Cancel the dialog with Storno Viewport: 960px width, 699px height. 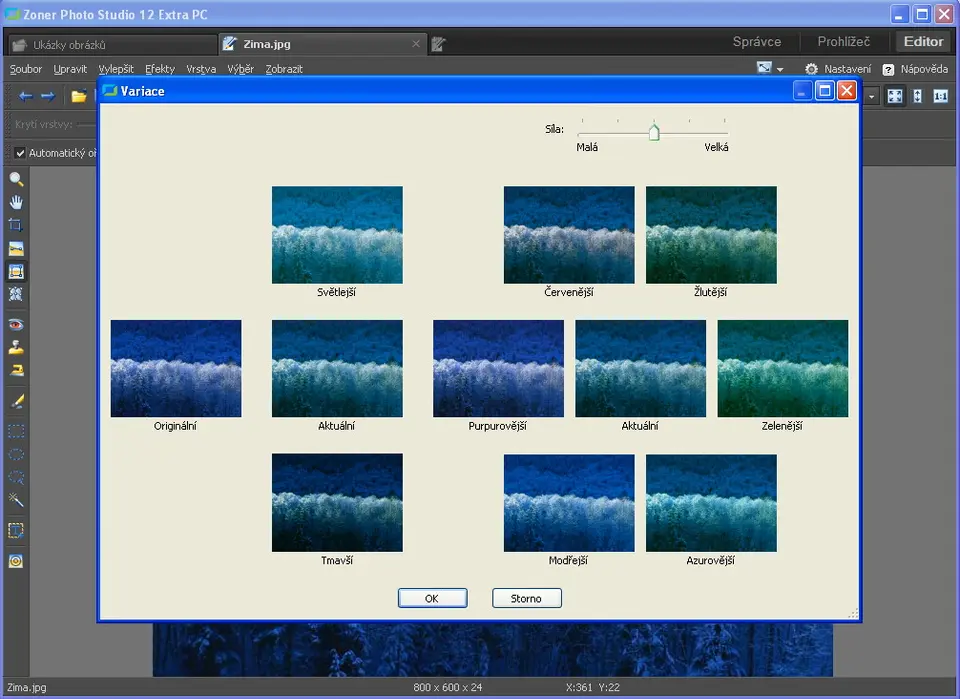tap(526, 598)
